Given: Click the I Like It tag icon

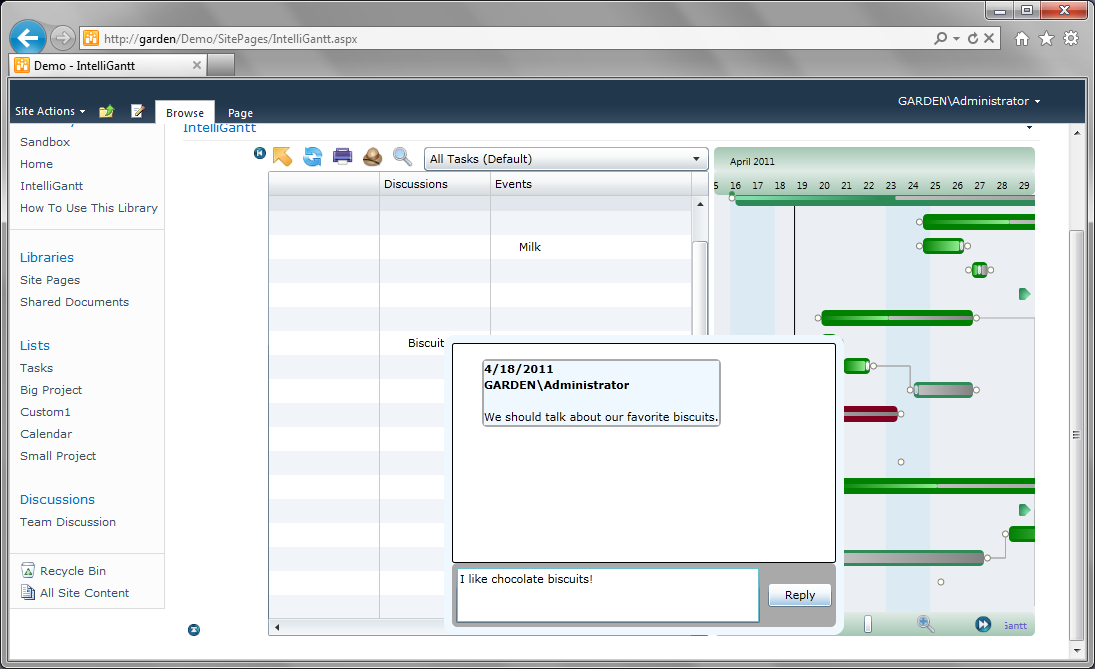Looking at the screenshot, I should pos(107,111).
